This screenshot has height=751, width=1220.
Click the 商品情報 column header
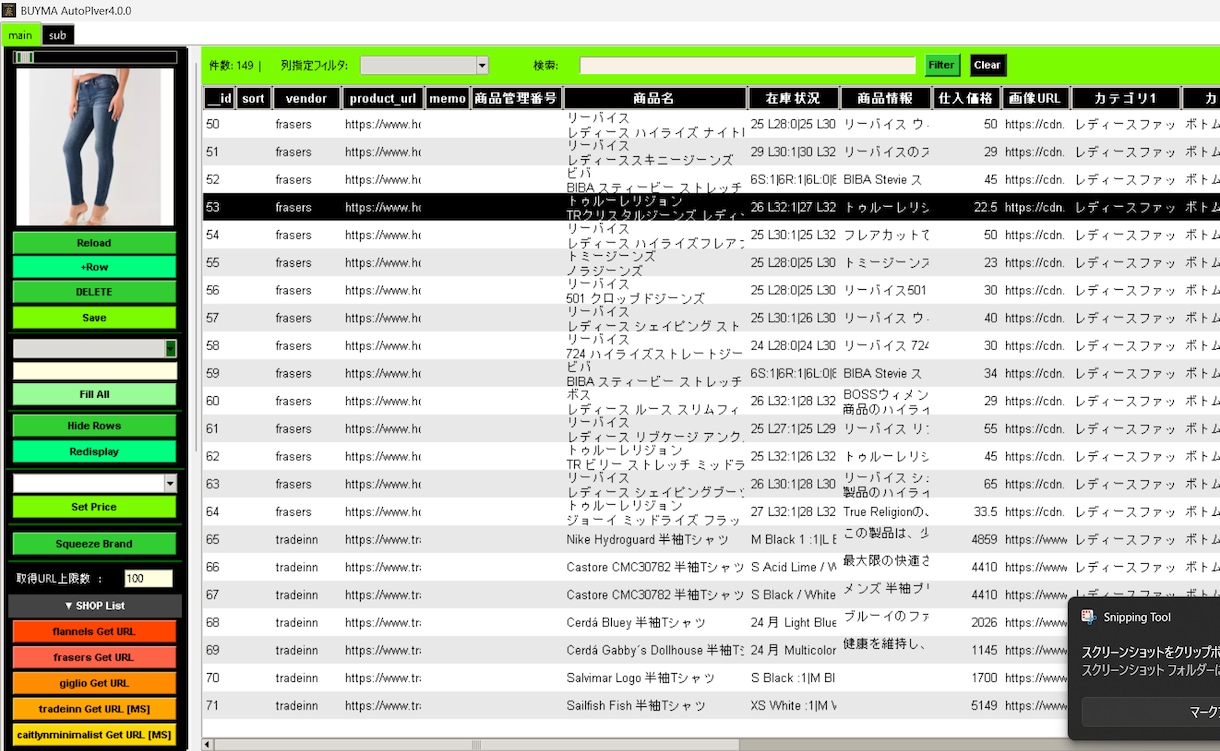click(x=885, y=98)
